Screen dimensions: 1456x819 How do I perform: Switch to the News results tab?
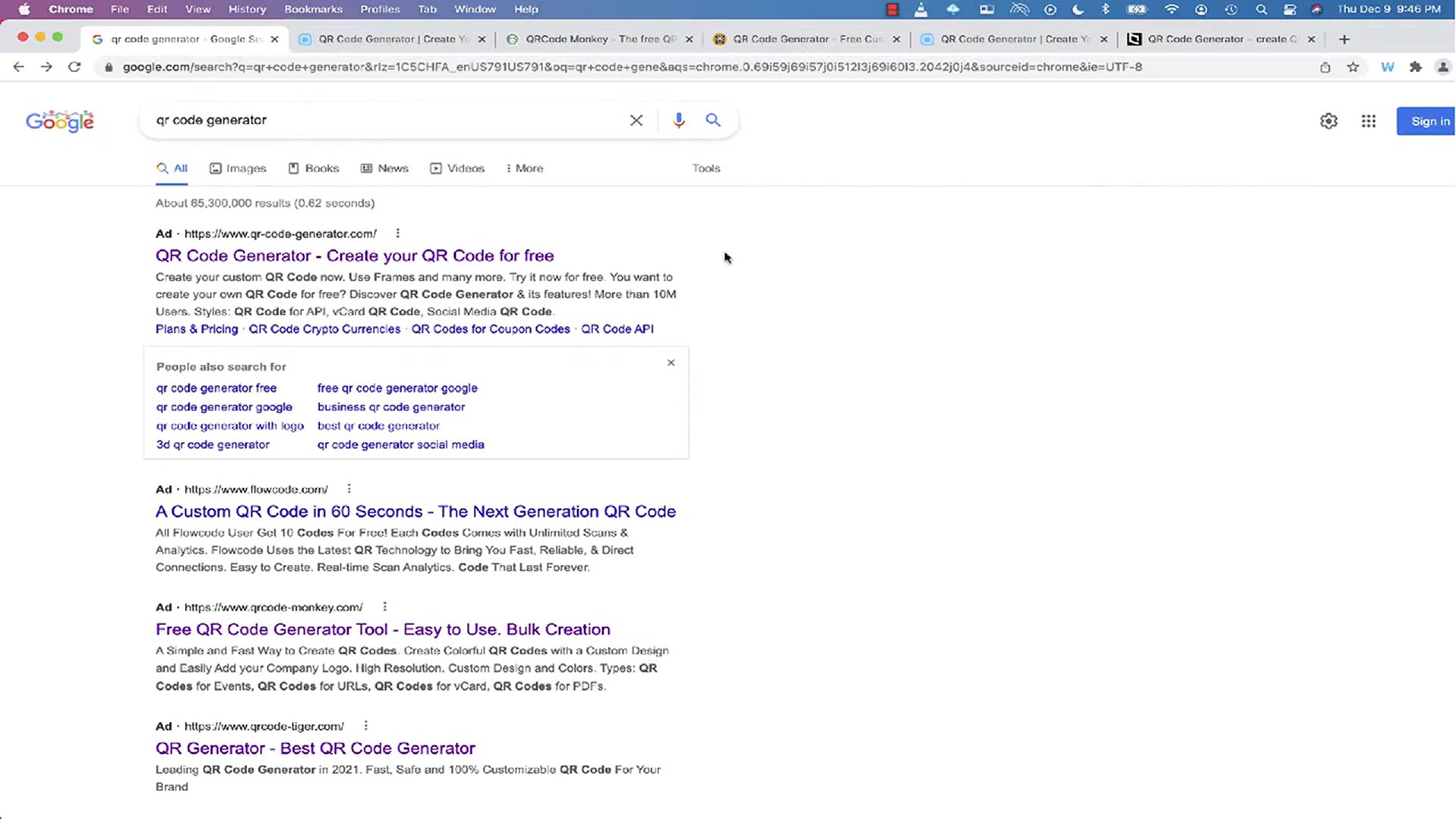point(384,168)
